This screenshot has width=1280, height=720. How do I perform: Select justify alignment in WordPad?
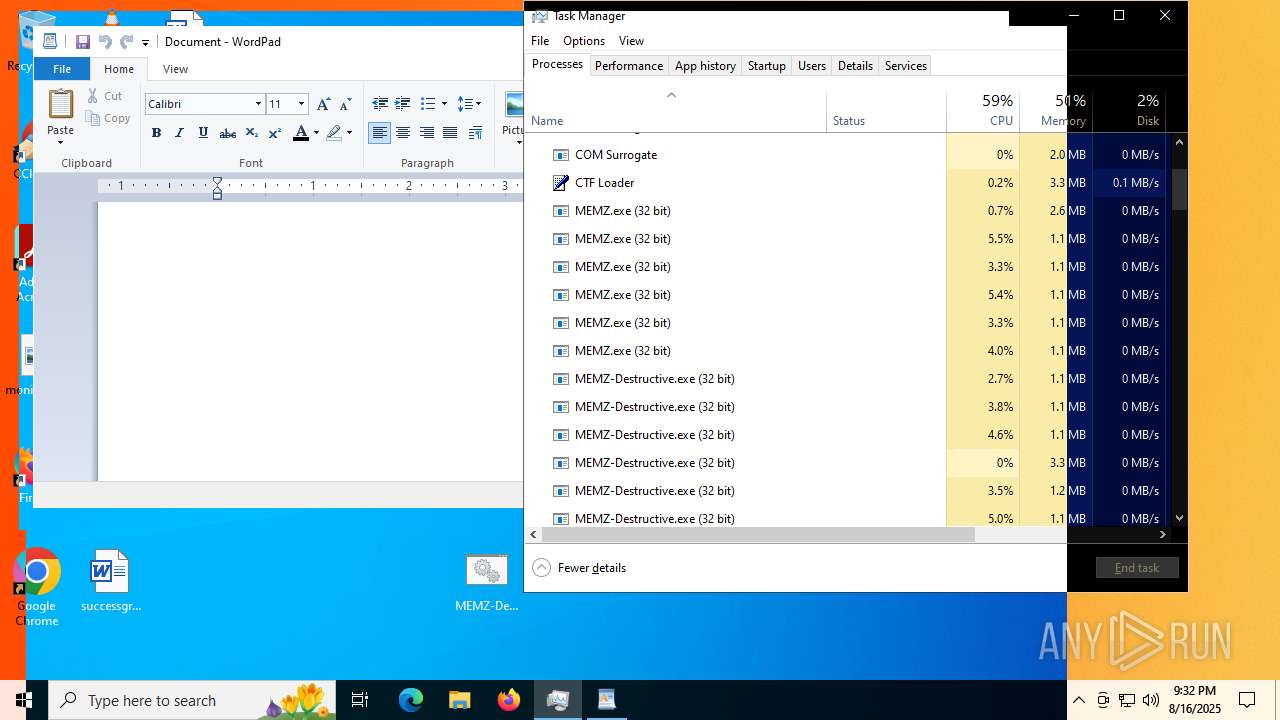pos(450,133)
